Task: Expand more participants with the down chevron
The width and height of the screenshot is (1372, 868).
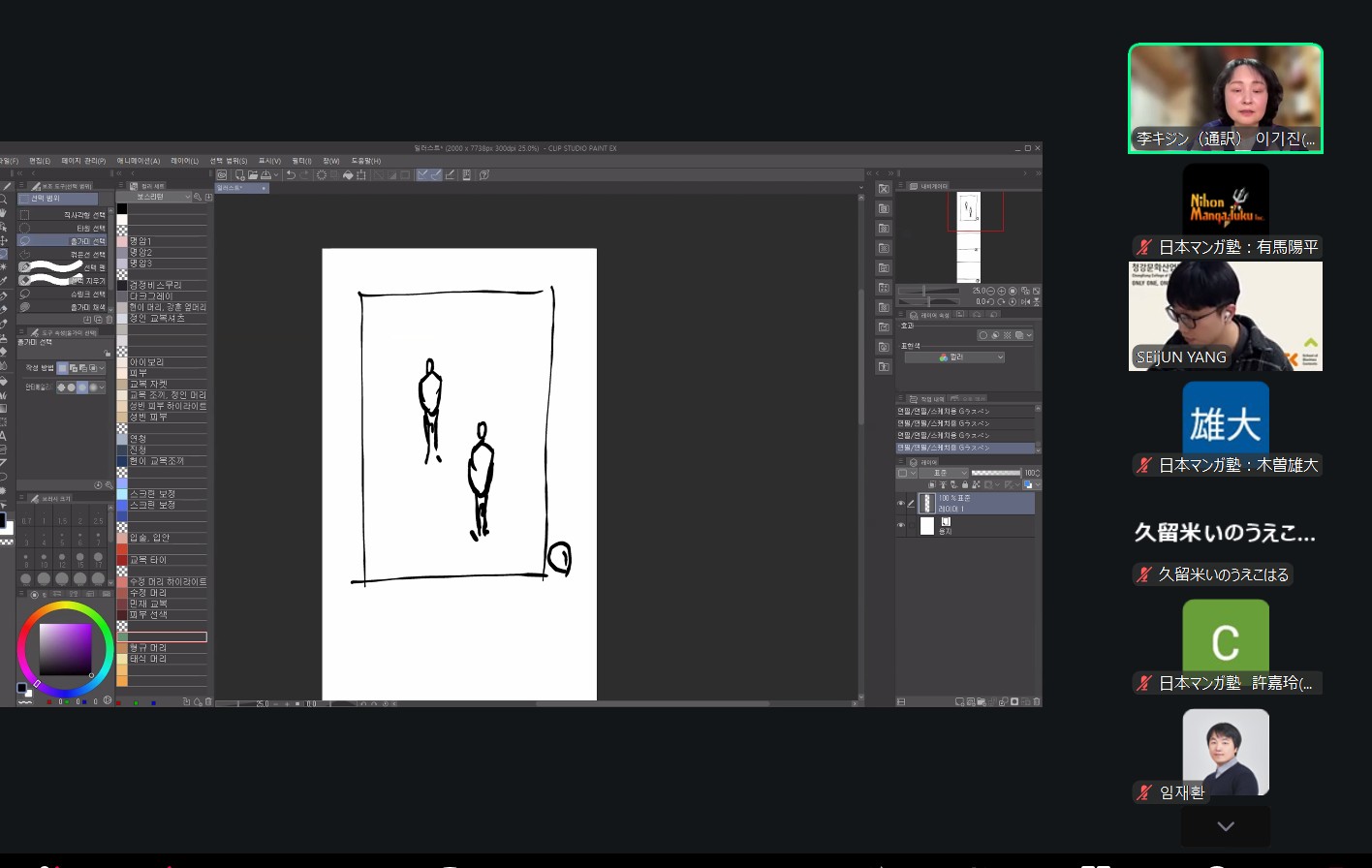Action: [1225, 826]
